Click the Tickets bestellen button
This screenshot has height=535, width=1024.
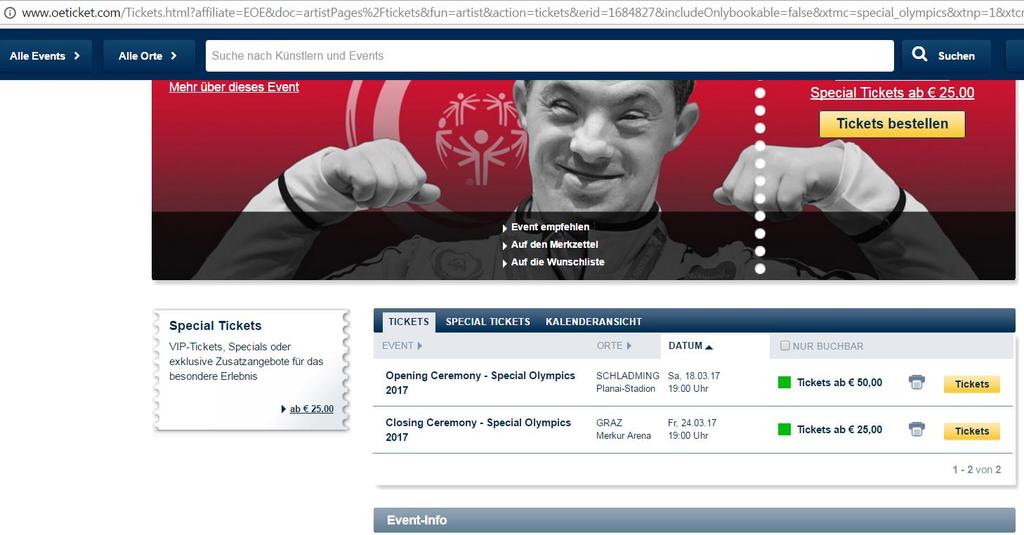point(892,123)
